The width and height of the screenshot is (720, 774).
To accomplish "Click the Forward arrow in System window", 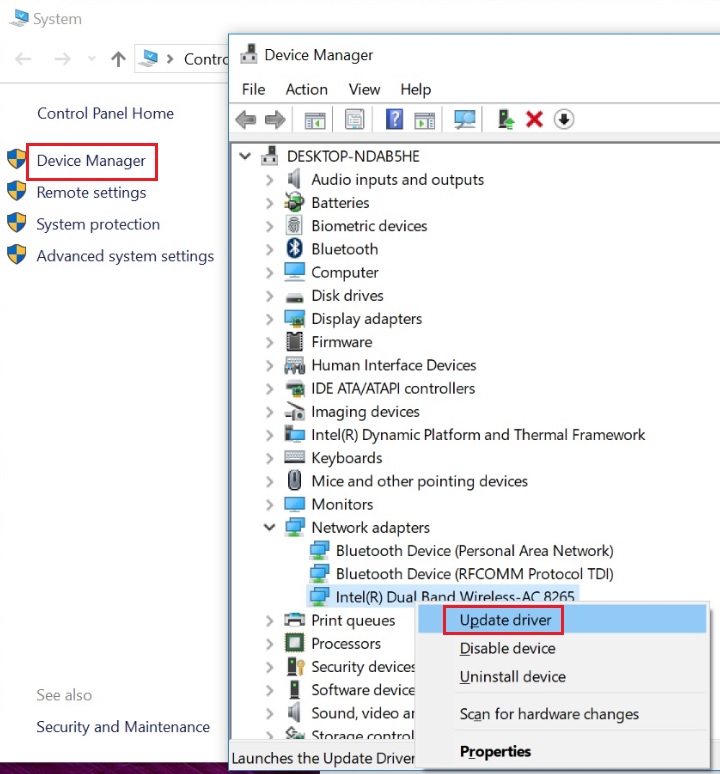I will pos(62,59).
